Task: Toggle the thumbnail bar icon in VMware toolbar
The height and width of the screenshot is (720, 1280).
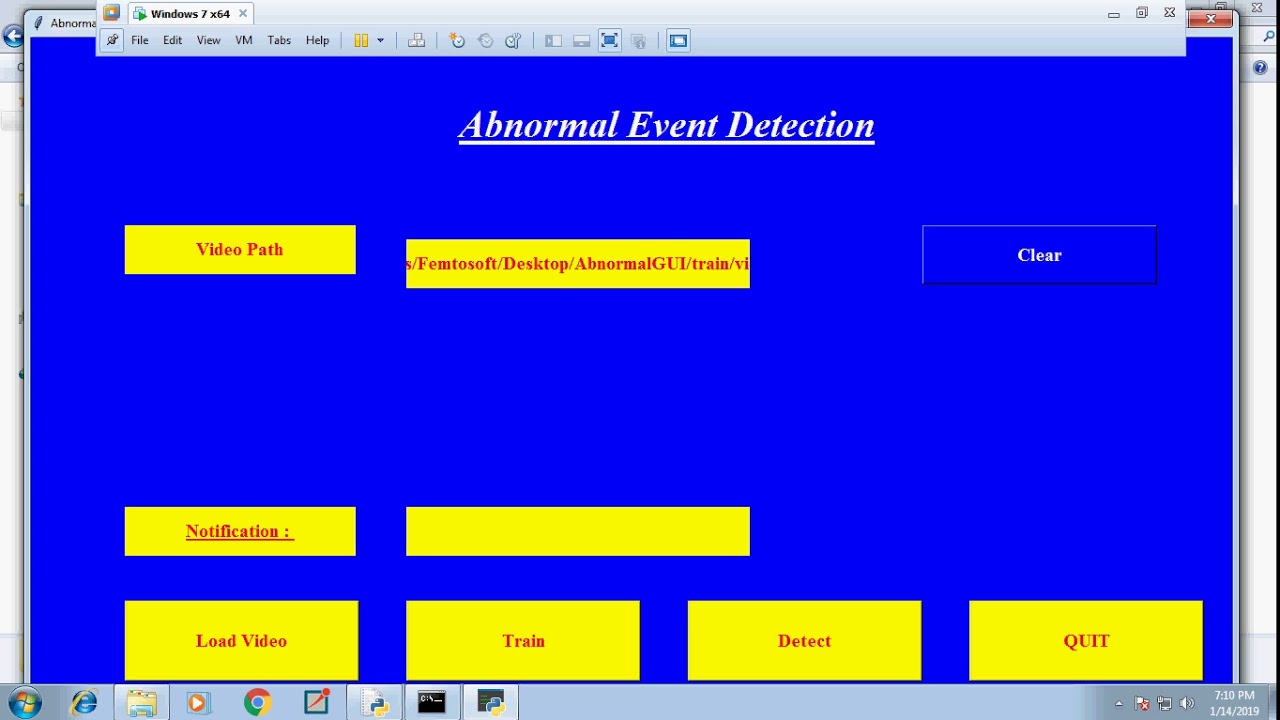Action: (581, 41)
